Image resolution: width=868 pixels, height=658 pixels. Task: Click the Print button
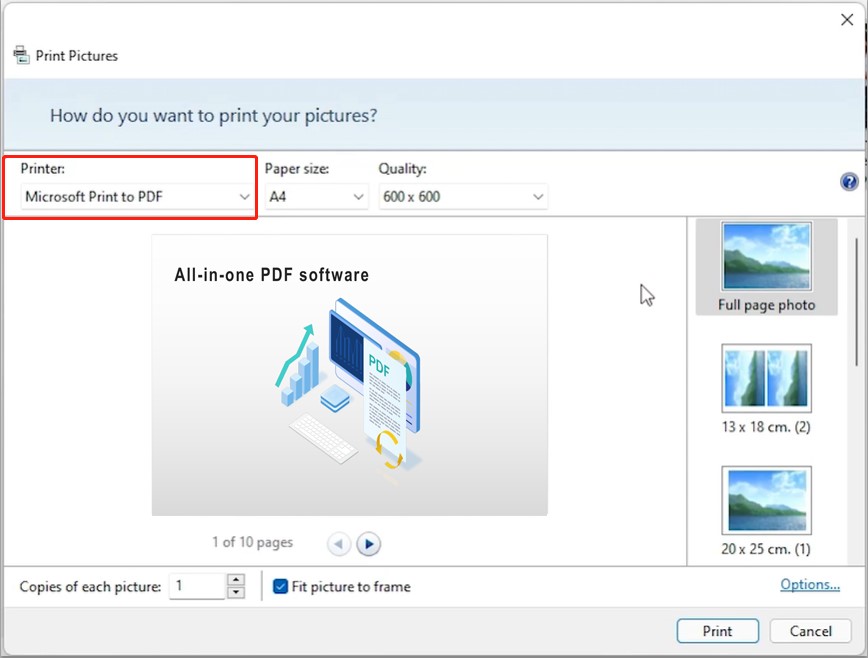[x=717, y=631]
